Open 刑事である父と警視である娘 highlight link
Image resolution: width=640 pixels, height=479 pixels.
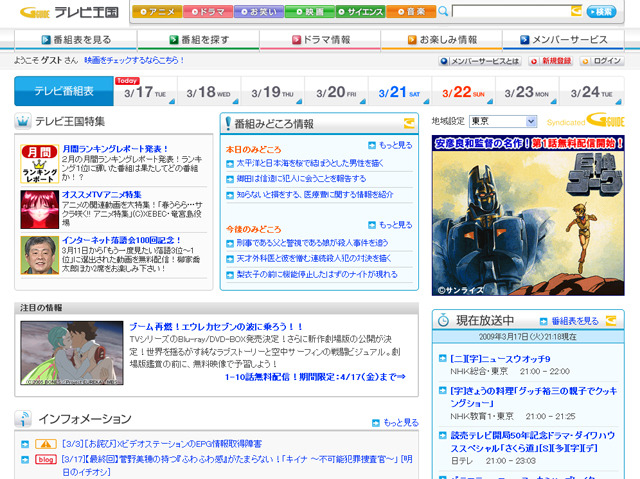pos(312,243)
